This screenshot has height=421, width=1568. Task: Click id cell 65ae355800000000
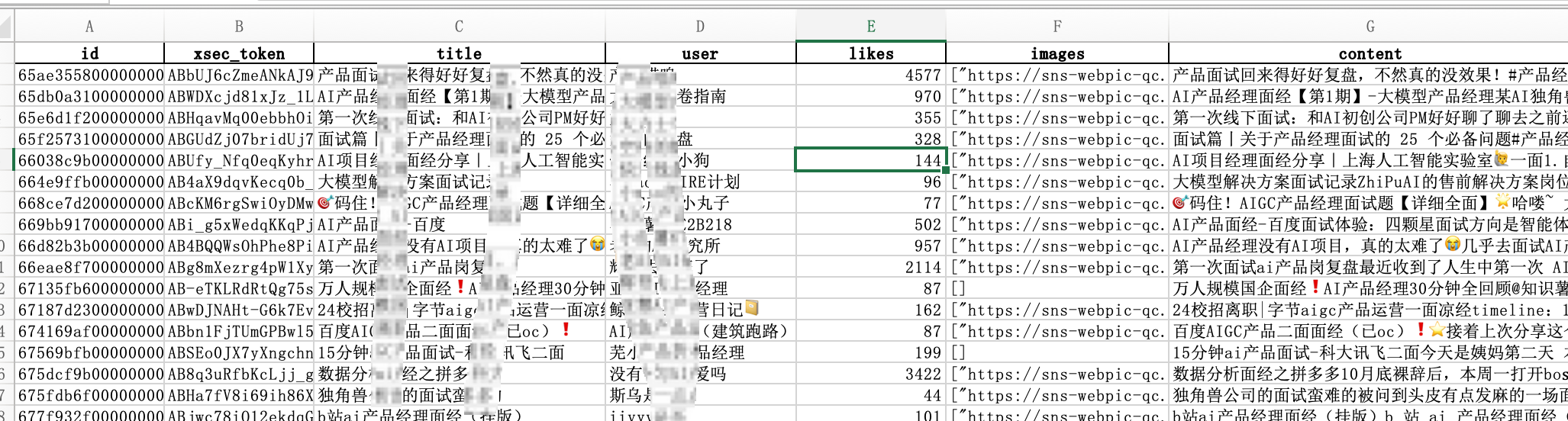tap(89, 75)
